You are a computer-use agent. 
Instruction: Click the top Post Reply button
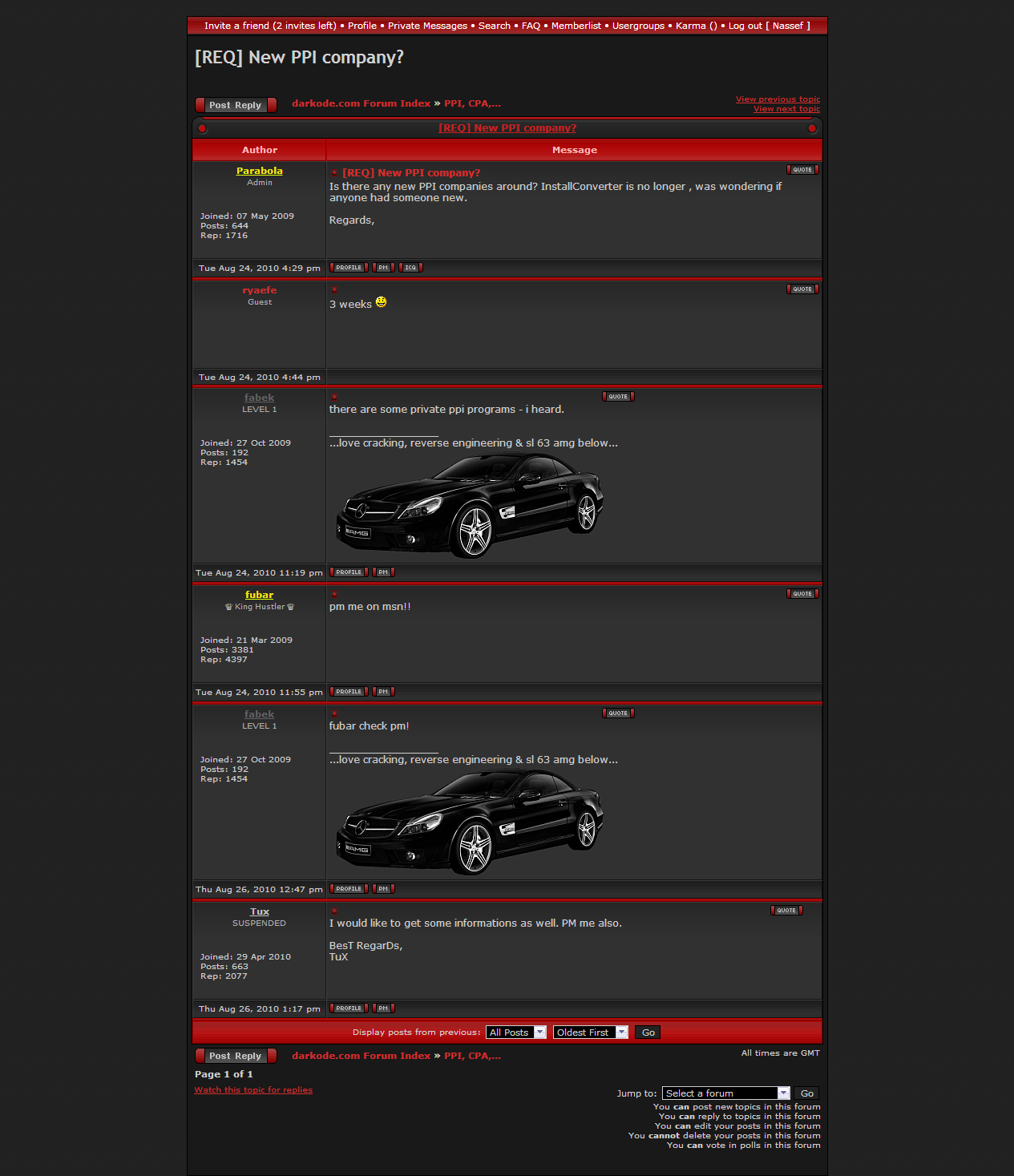[236, 105]
